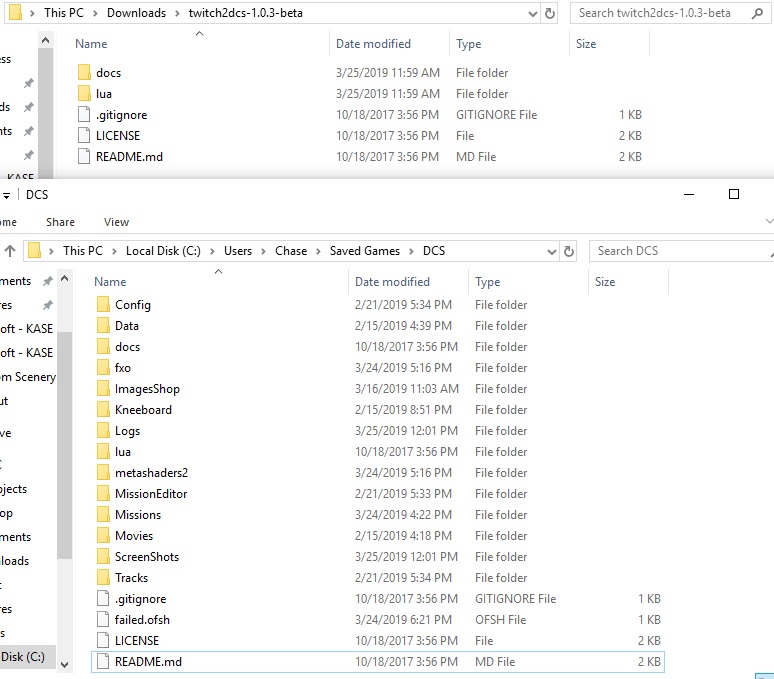Open the Share ribbon tab
Screen dimensions: 774x679
pos(60,222)
